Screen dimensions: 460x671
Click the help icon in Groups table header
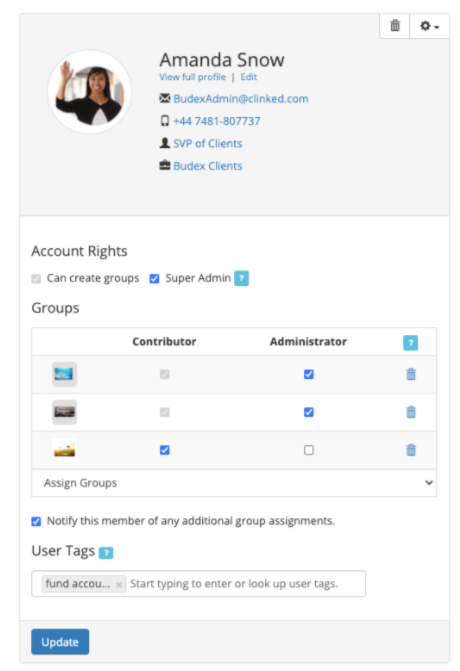(x=410, y=342)
